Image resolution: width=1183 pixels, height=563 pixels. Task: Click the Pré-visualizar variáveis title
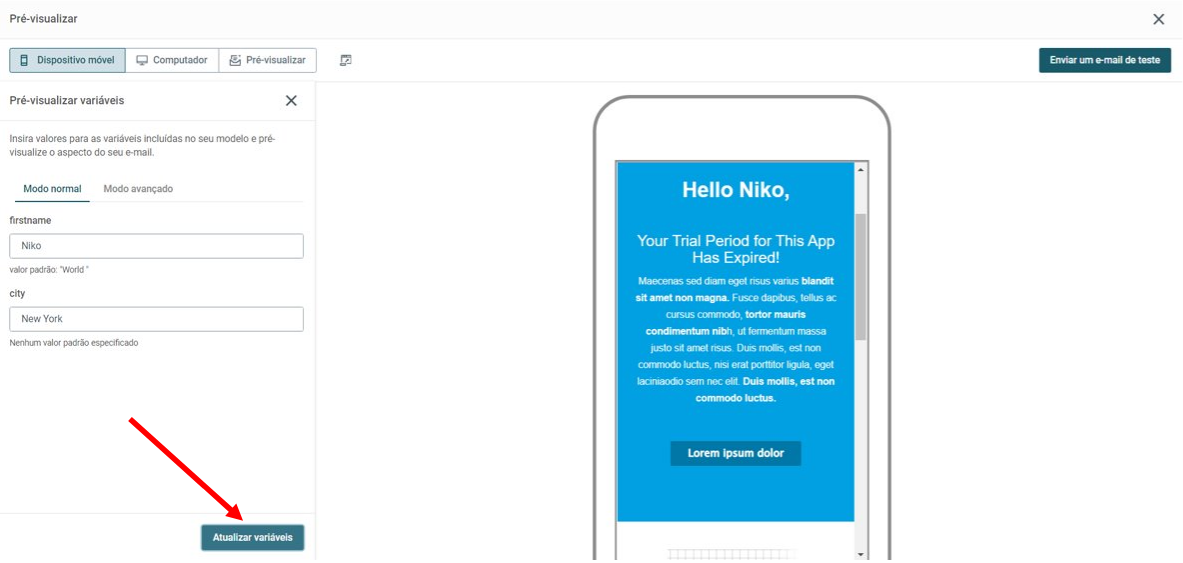coord(67,100)
